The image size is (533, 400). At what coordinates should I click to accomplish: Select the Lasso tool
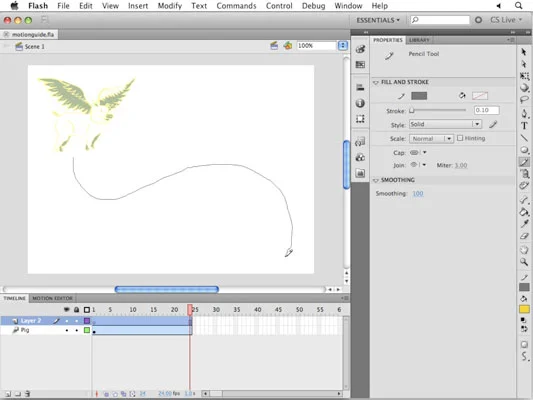524,100
